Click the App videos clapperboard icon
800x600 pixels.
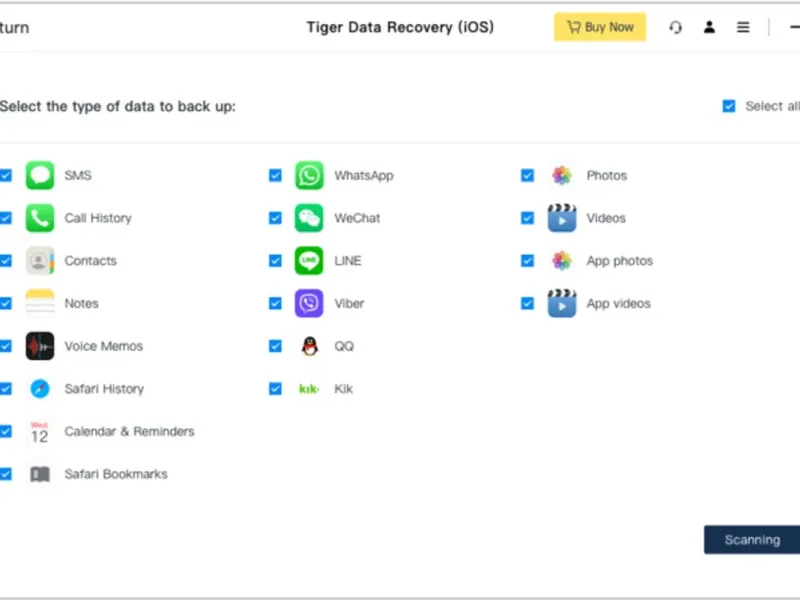(x=562, y=303)
